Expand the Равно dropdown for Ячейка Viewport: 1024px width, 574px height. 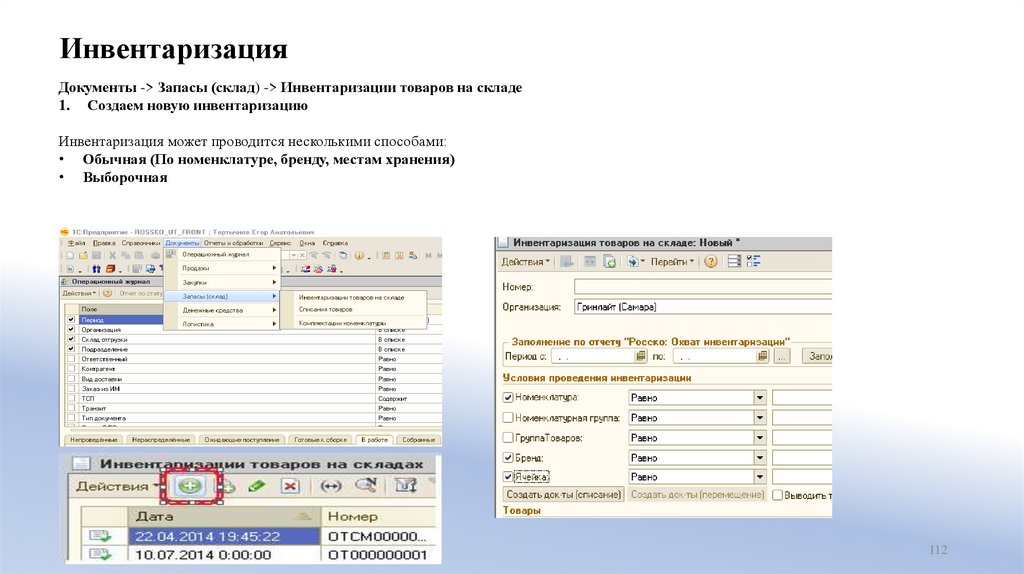coord(760,477)
